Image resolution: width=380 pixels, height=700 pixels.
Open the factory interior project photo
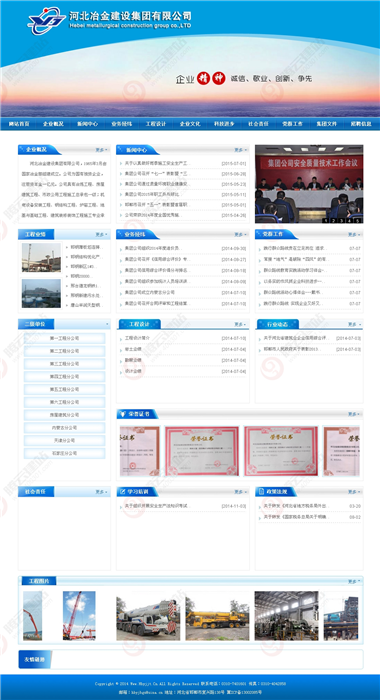pos(287,616)
